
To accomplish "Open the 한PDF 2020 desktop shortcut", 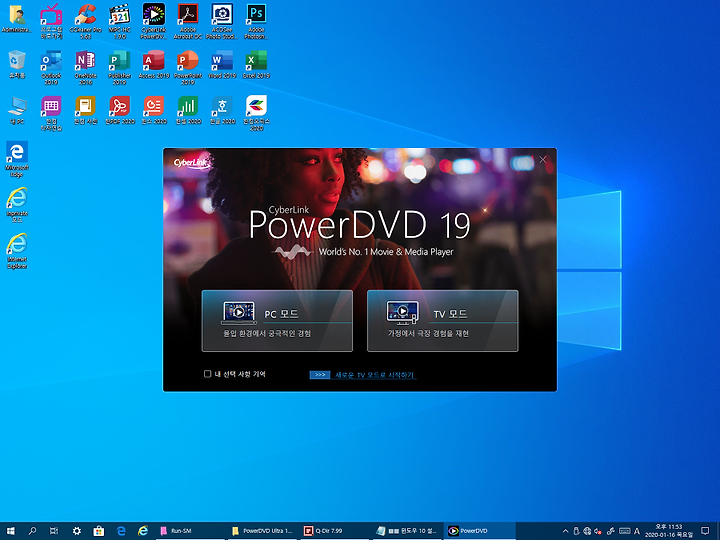I will [119, 110].
